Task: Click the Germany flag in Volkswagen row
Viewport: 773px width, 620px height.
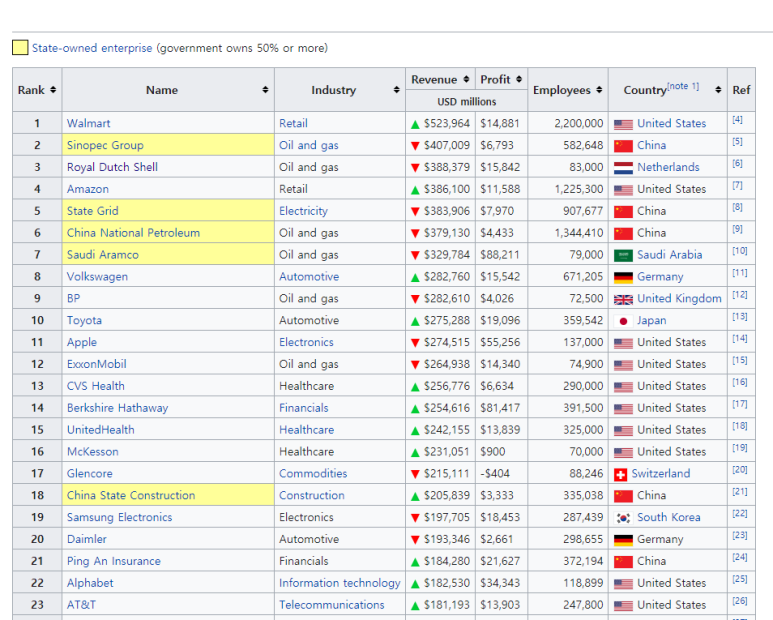Action: pos(623,277)
